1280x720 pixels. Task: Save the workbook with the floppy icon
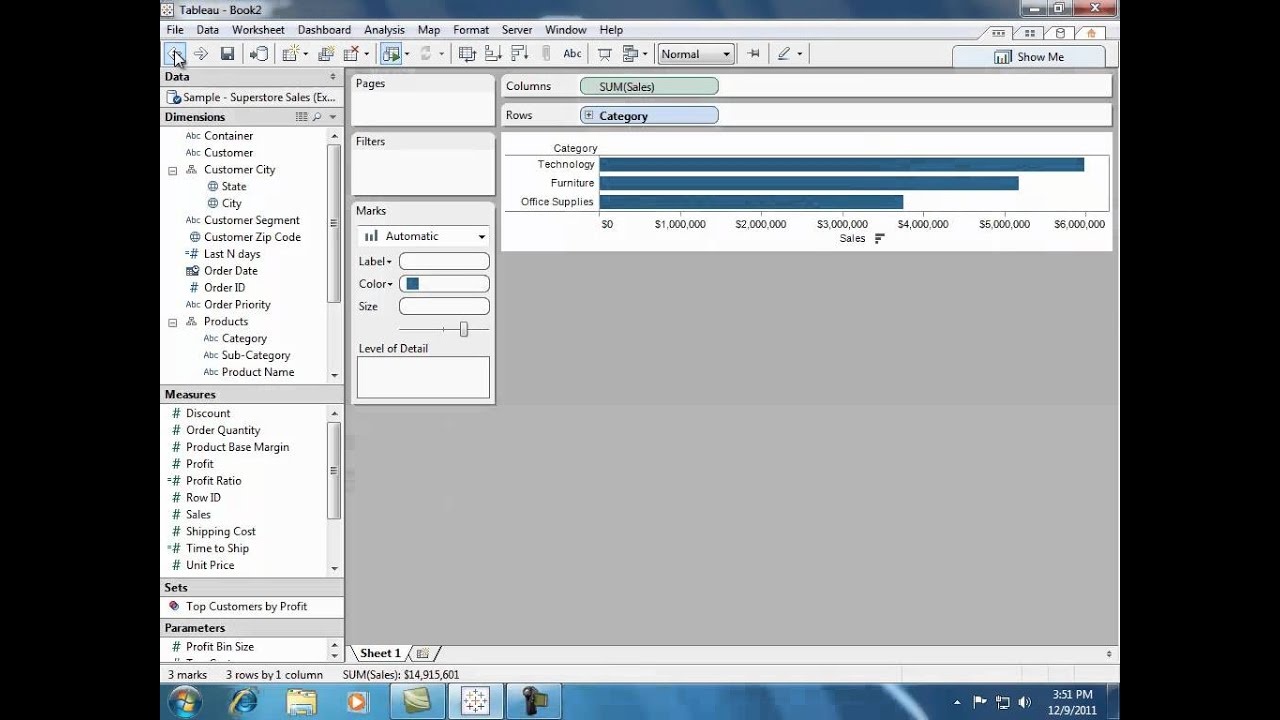point(227,54)
